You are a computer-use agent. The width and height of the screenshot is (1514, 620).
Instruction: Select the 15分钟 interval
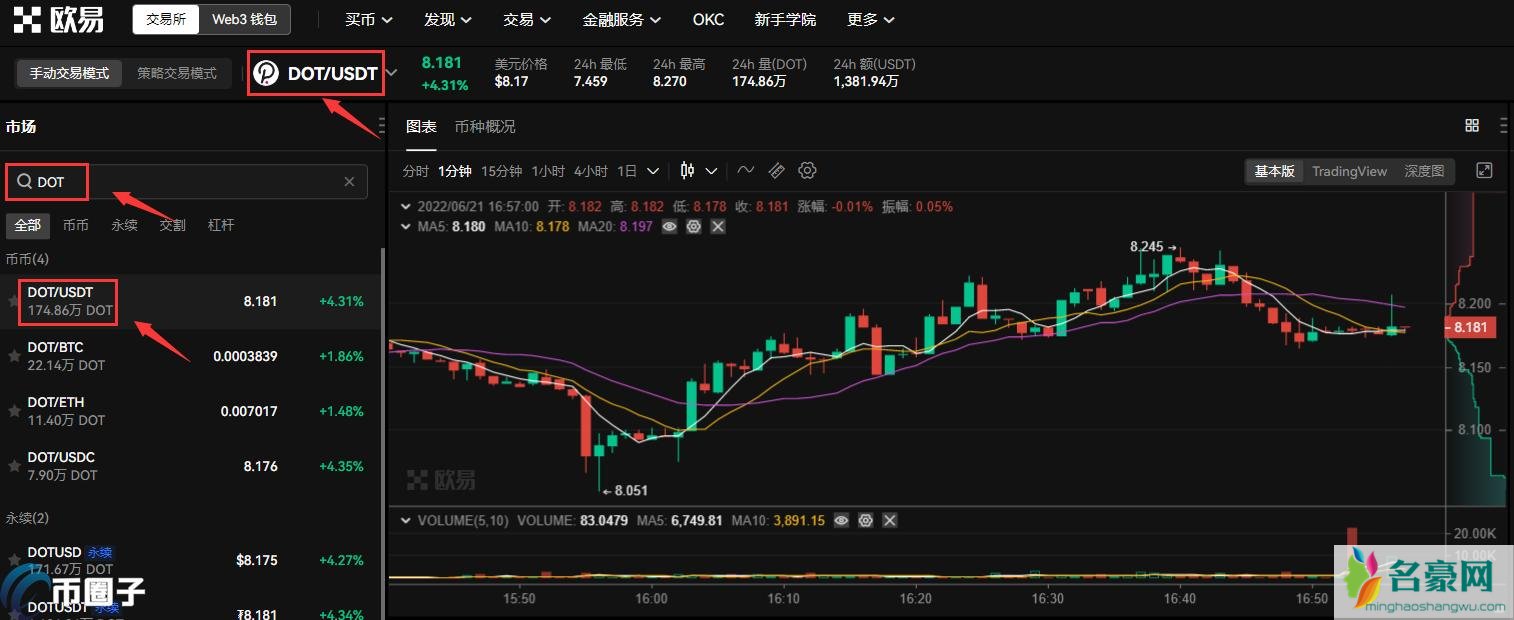tap(501, 171)
